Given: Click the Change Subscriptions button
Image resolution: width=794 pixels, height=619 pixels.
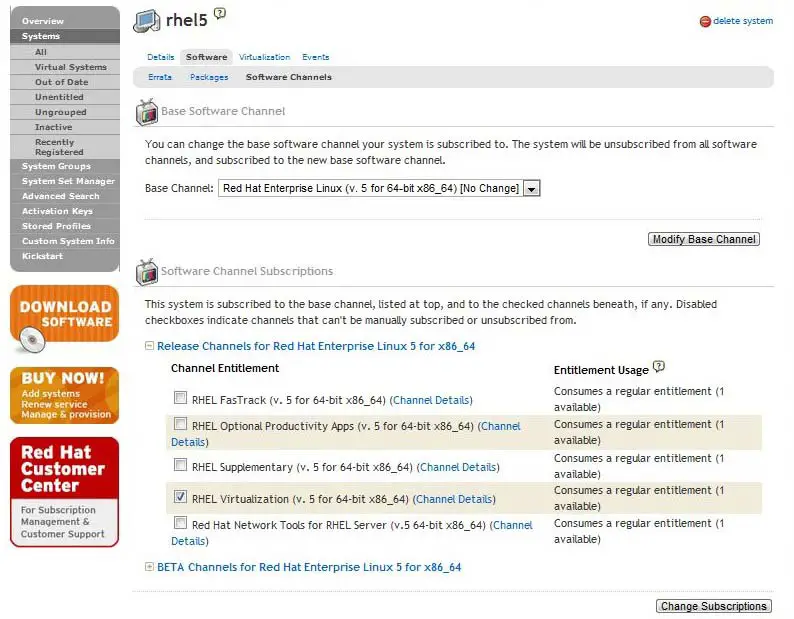Looking at the screenshot, I should click(x=714, y=606).
